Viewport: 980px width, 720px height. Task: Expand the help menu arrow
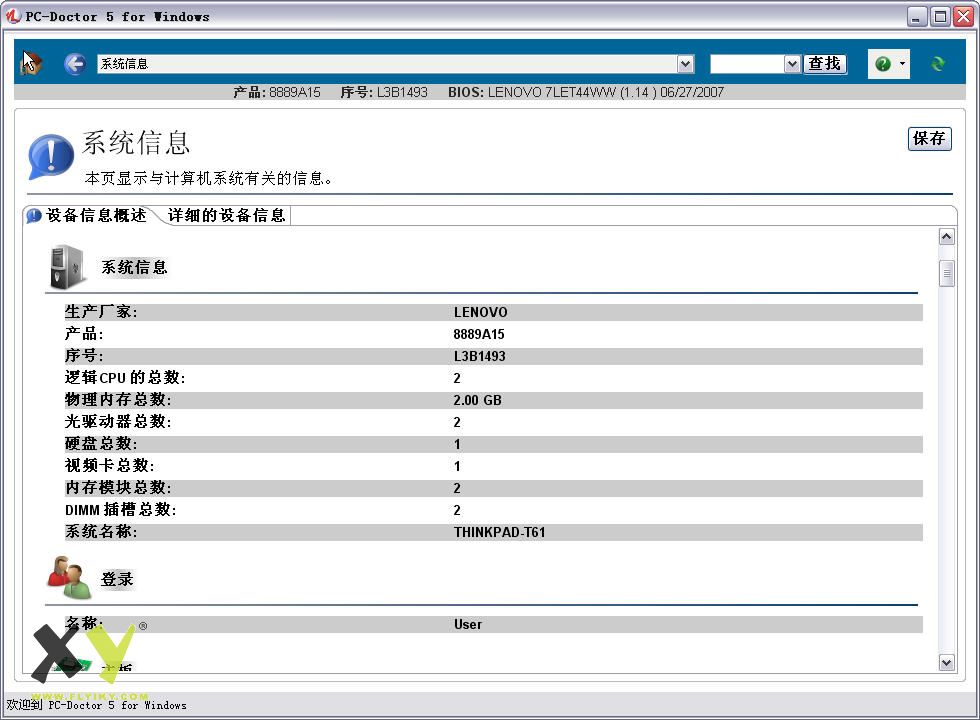point(902,64)
